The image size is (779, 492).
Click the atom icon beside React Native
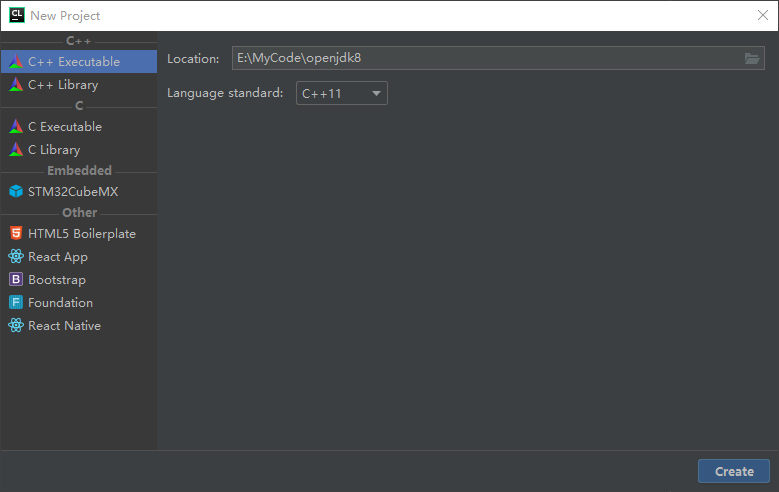tap(16, 326)
